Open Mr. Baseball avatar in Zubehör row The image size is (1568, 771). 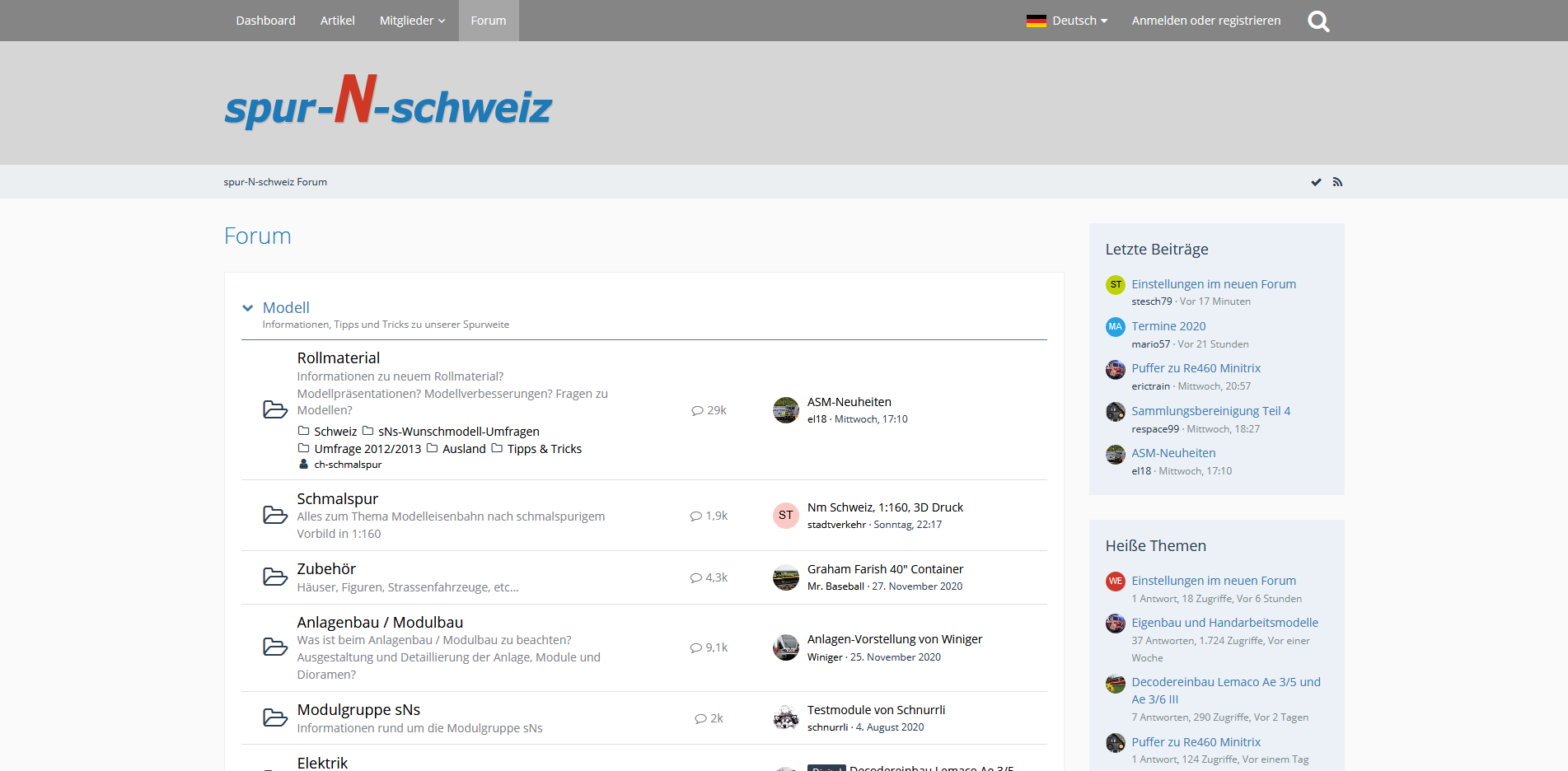[x=786, y=577]
